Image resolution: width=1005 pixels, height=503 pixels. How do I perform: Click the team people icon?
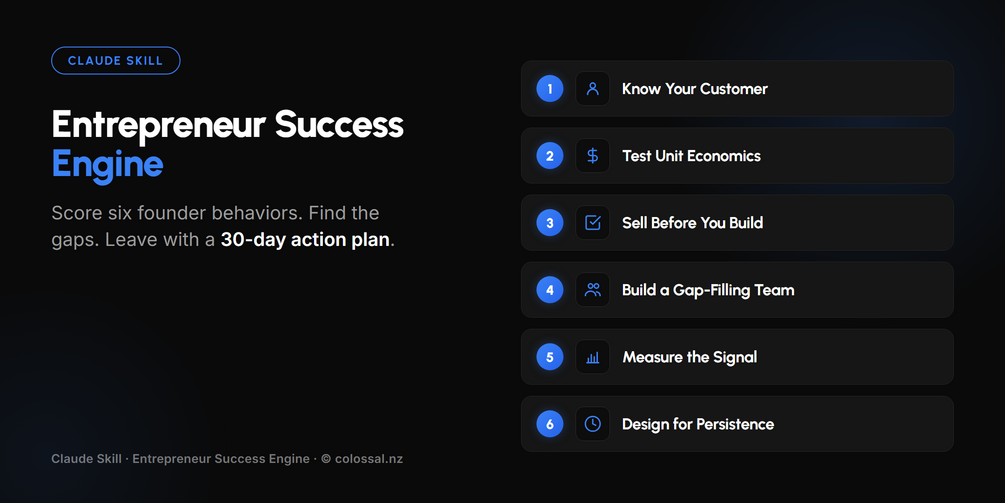(x=592, y=290)
